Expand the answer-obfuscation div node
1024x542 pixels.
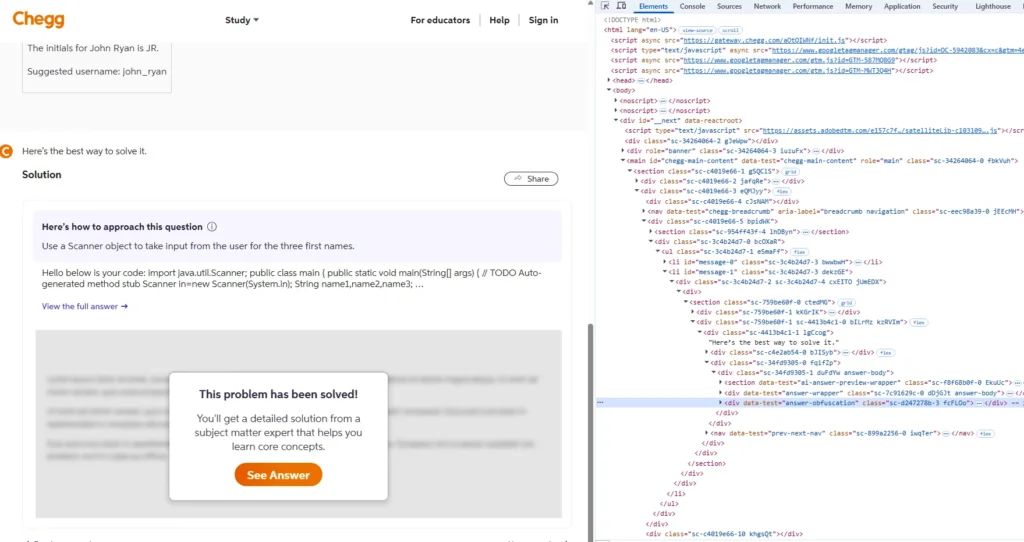click(x=720, y=403)
